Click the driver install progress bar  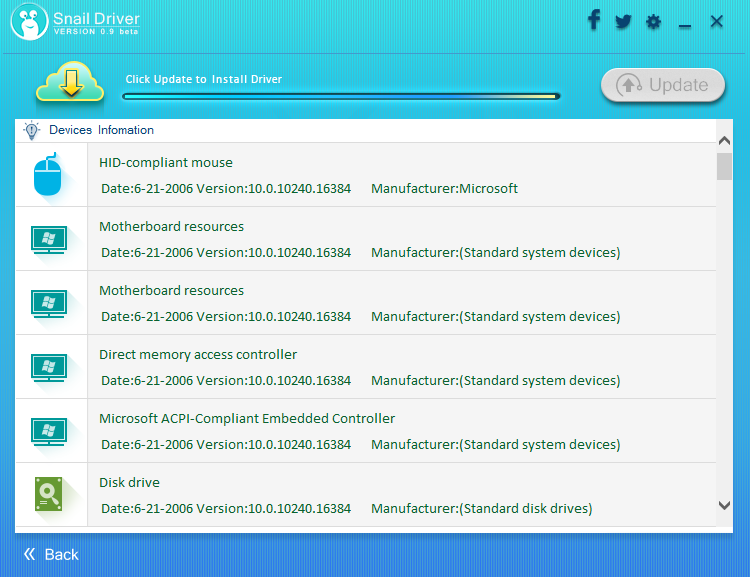(x=340, y=97)
